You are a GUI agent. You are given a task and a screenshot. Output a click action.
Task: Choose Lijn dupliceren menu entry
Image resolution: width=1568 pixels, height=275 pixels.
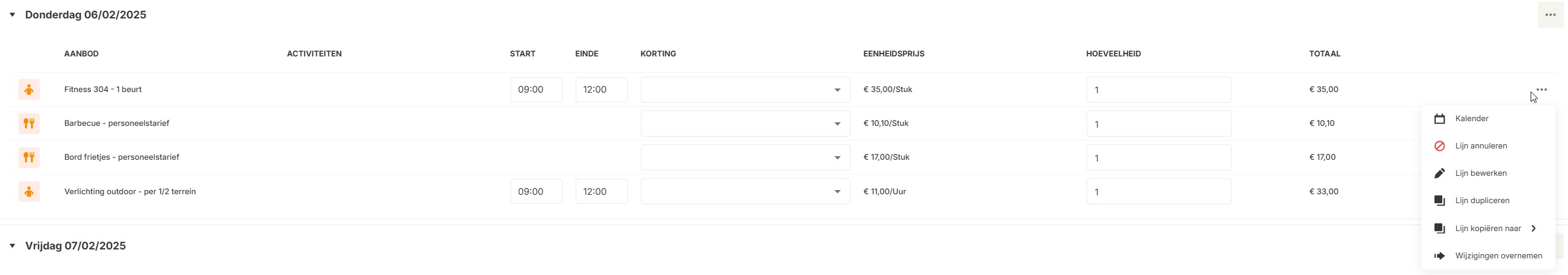[1481, 201]
